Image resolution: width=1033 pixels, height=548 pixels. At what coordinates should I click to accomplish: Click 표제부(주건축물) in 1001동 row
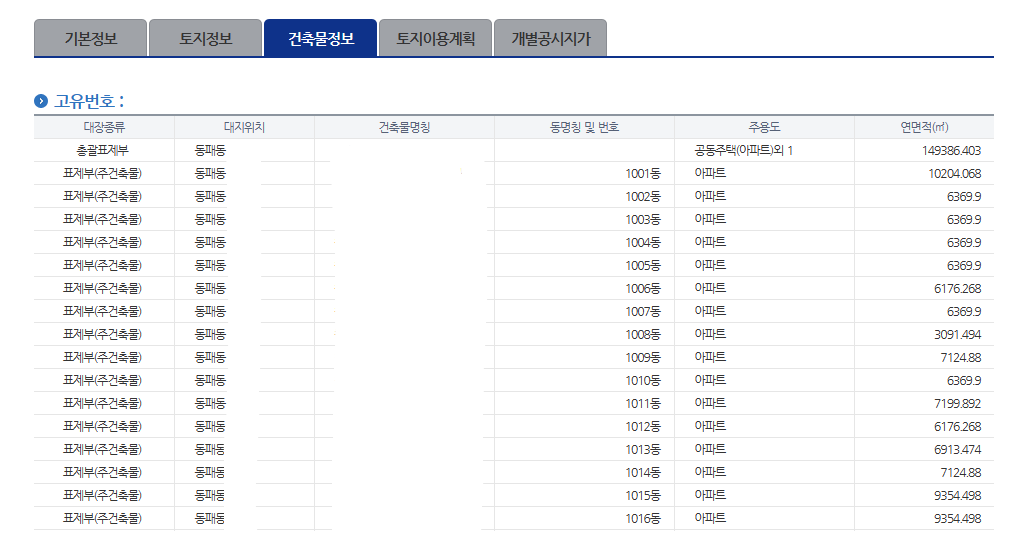(x=102, y=173)
